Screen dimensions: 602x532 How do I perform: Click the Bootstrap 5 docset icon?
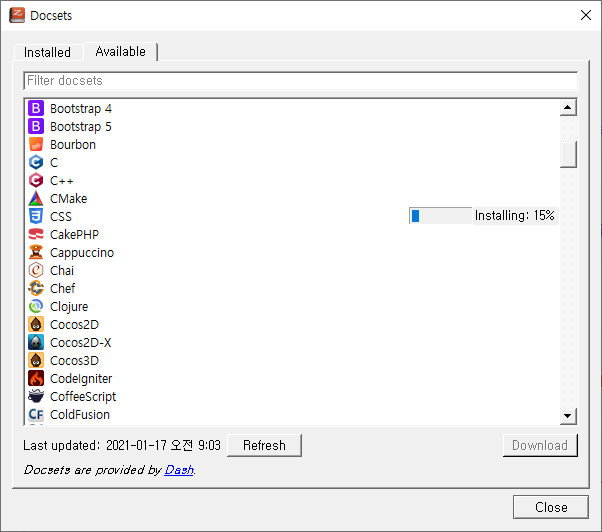(x=36, y=126)
